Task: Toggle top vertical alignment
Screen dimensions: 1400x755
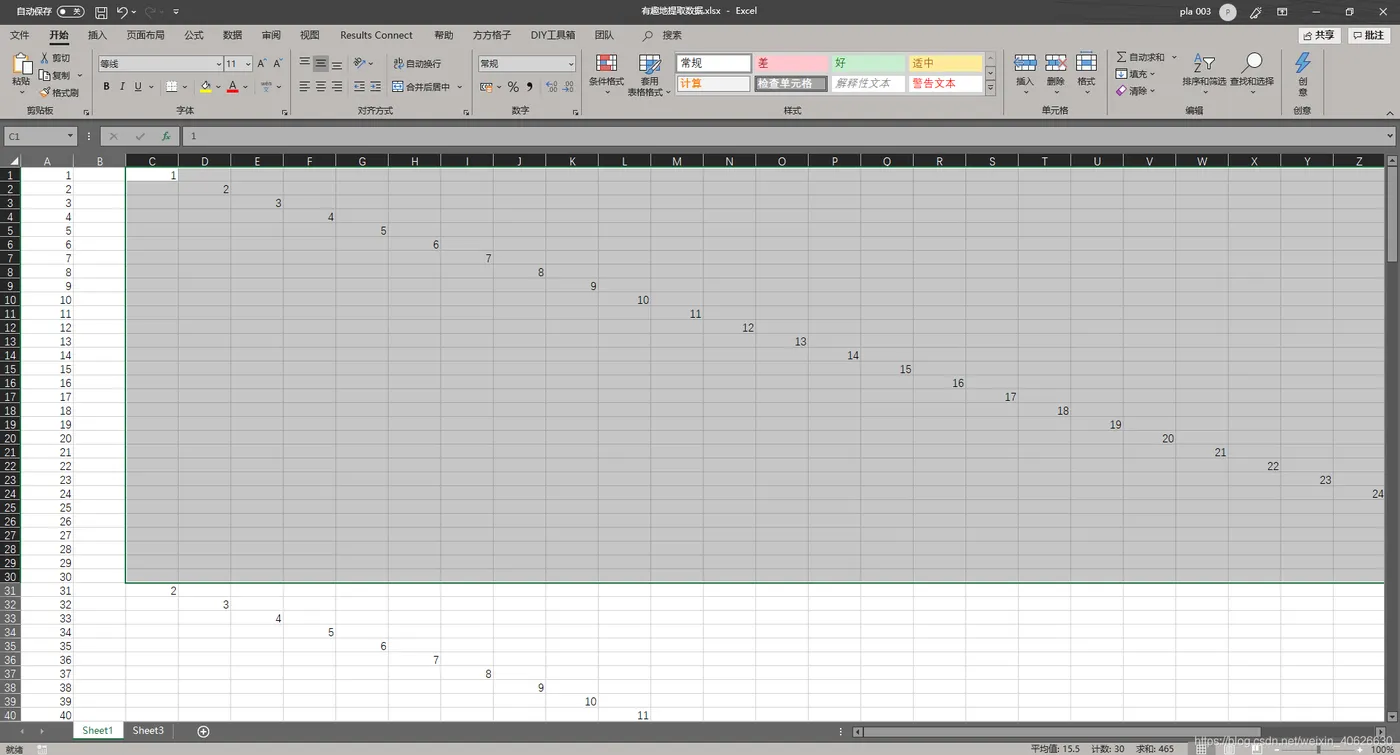Action: [x=304, y=63]
